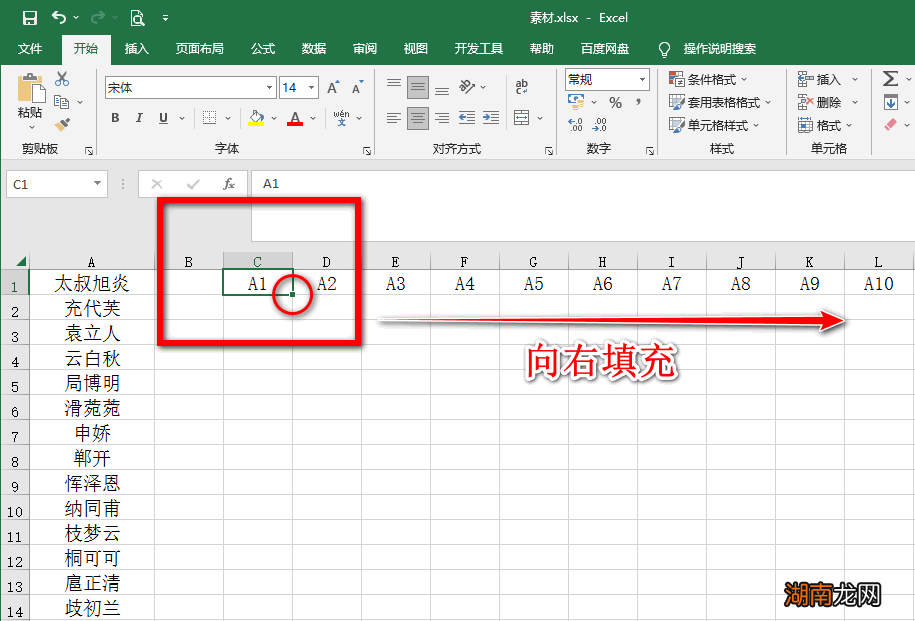Click the Save icon in title bar

tap(29, 18)
